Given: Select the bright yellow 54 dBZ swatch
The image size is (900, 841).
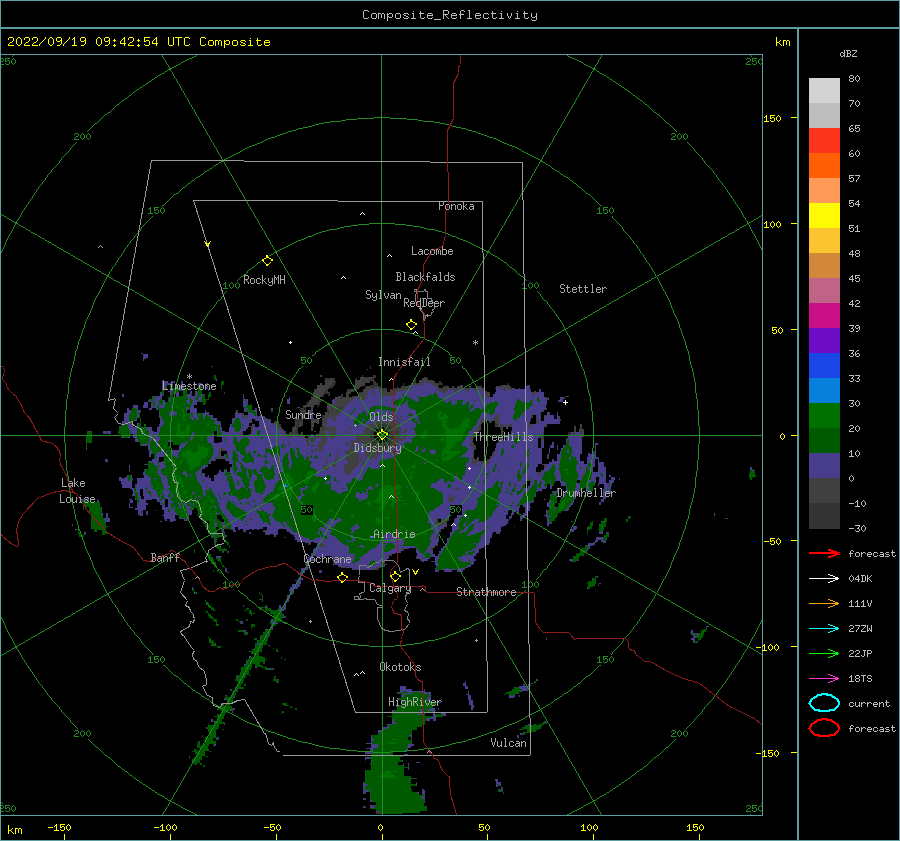Looking at the screenshot, I should (x=824, y=215).
